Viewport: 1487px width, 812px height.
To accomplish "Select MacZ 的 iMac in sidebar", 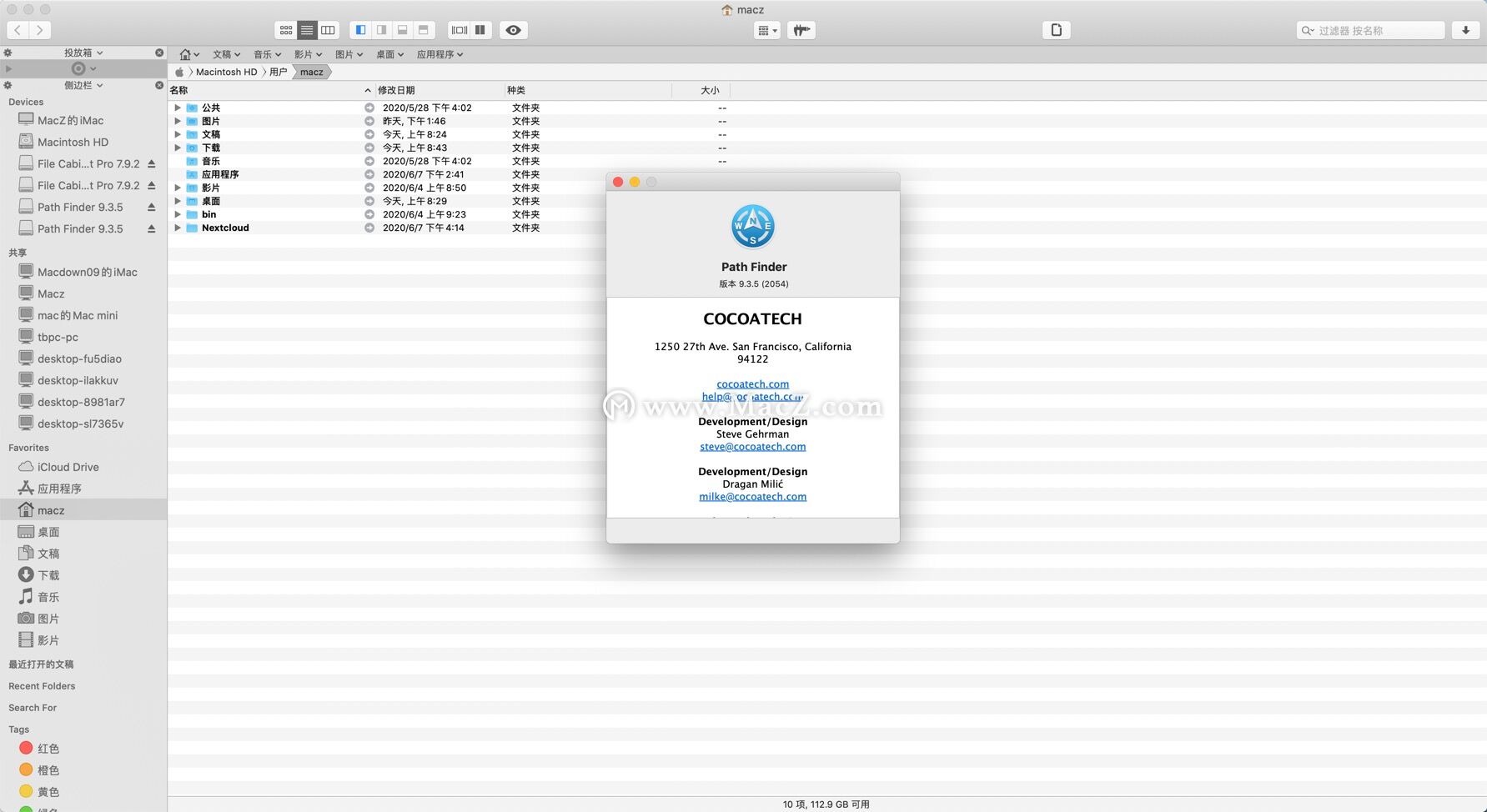I will (83, 120).
